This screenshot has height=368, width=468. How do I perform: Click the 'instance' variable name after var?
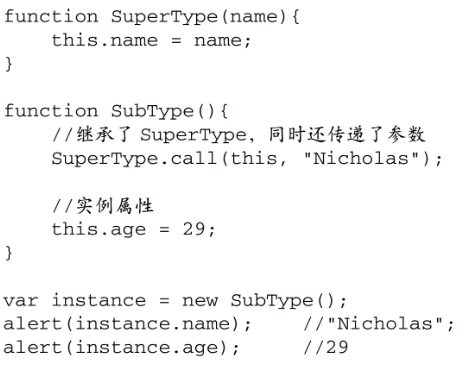[99, 300]
